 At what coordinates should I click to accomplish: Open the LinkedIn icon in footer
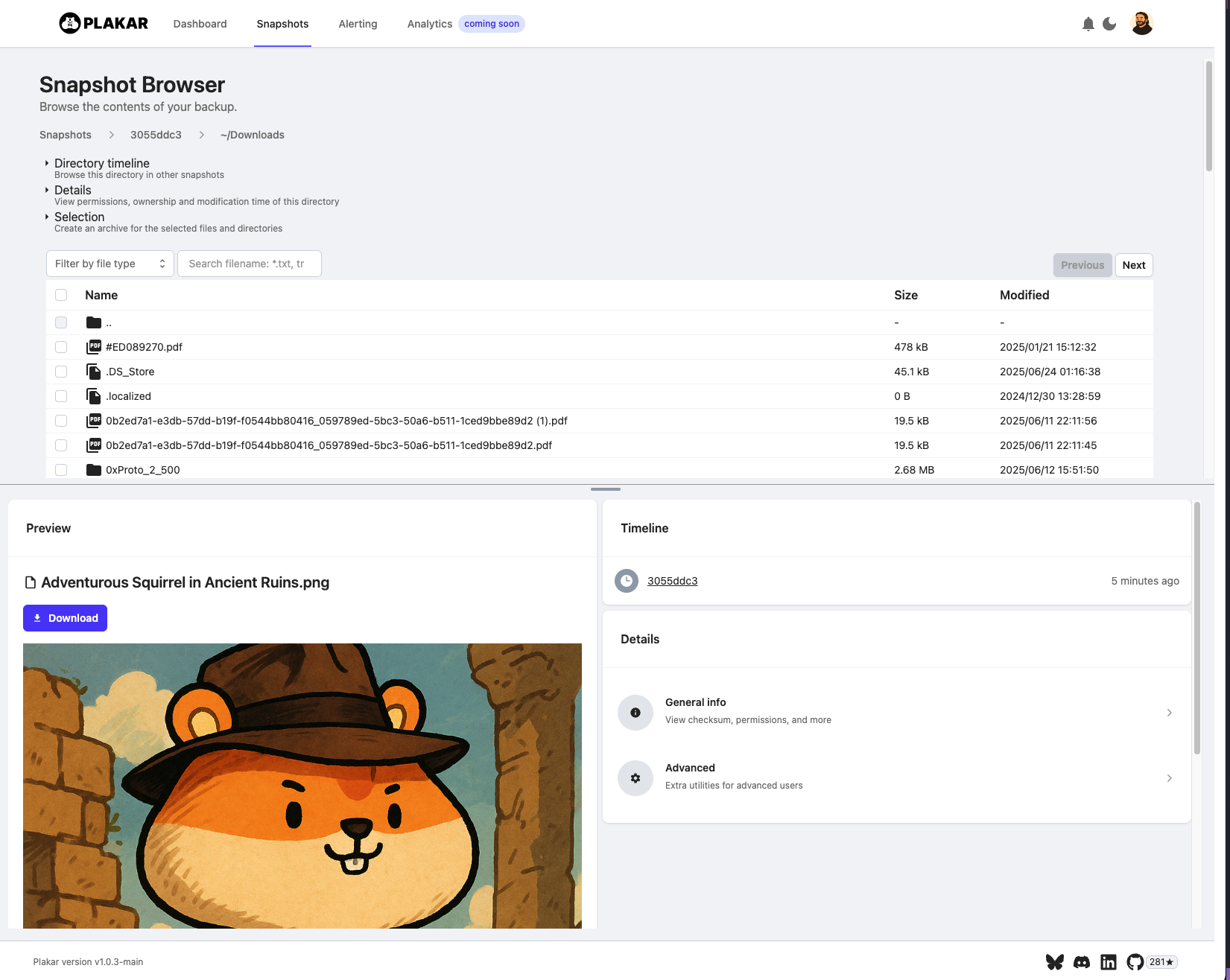point(1109,962)
